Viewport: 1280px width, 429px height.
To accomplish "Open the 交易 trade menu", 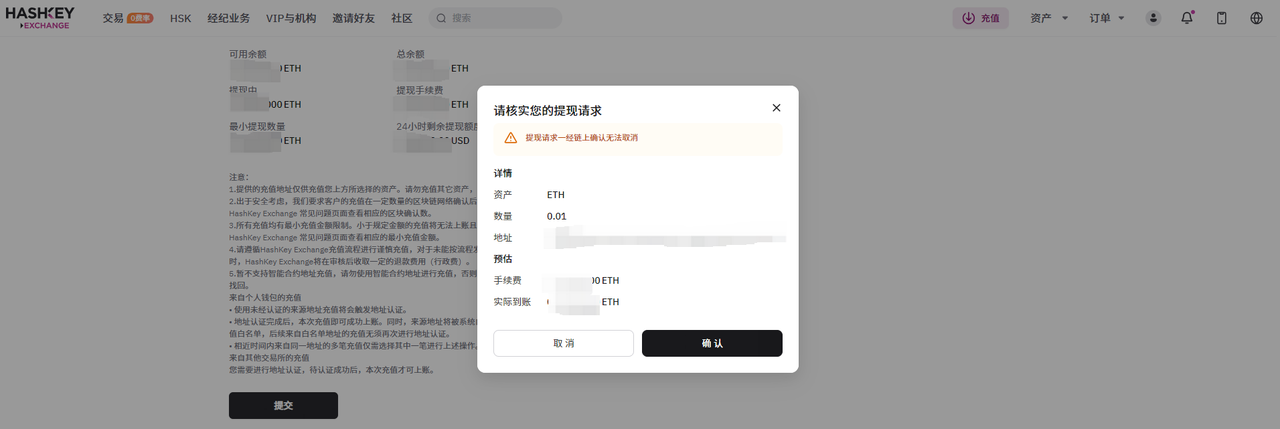I will click(x=113, y=18).
